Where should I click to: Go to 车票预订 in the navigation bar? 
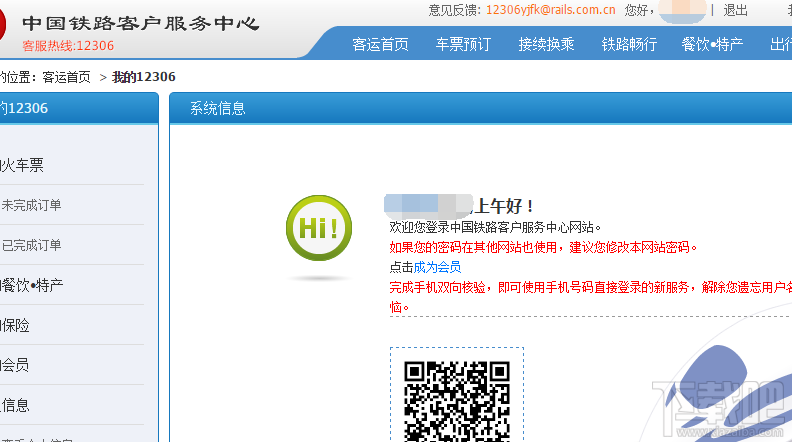point(463,44)
